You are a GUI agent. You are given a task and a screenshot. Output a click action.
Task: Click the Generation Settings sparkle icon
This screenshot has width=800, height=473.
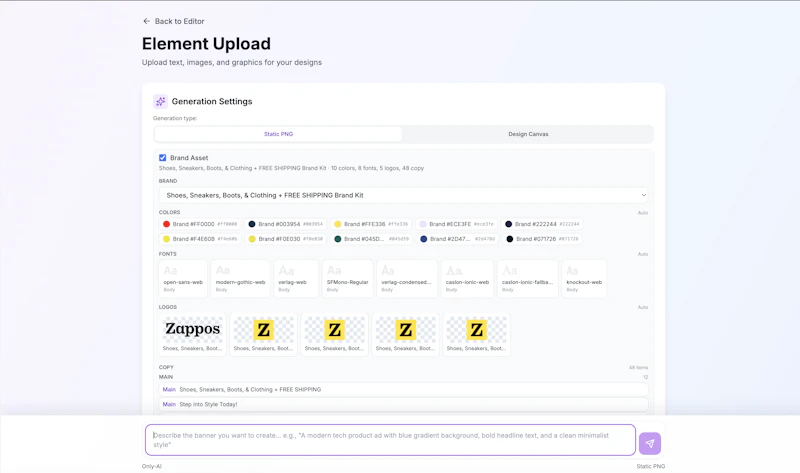click(x=160, y=101)
